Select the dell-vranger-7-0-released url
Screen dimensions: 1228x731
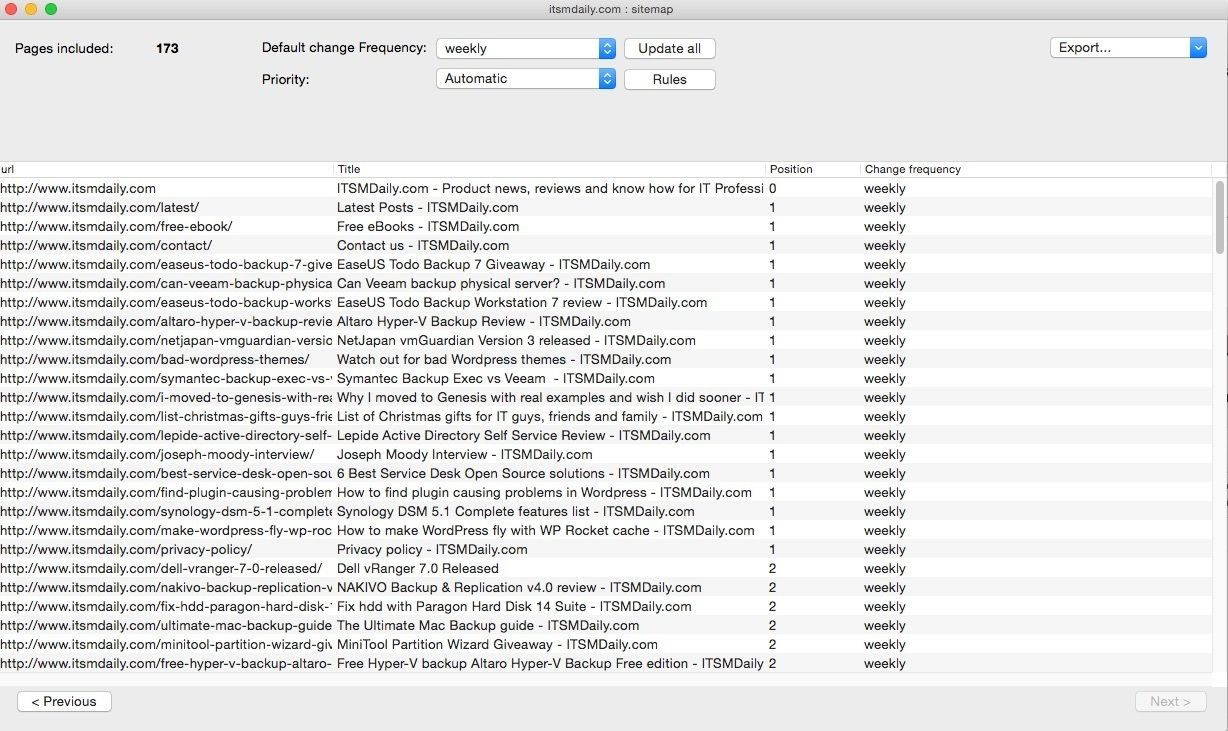click(161, 568)
